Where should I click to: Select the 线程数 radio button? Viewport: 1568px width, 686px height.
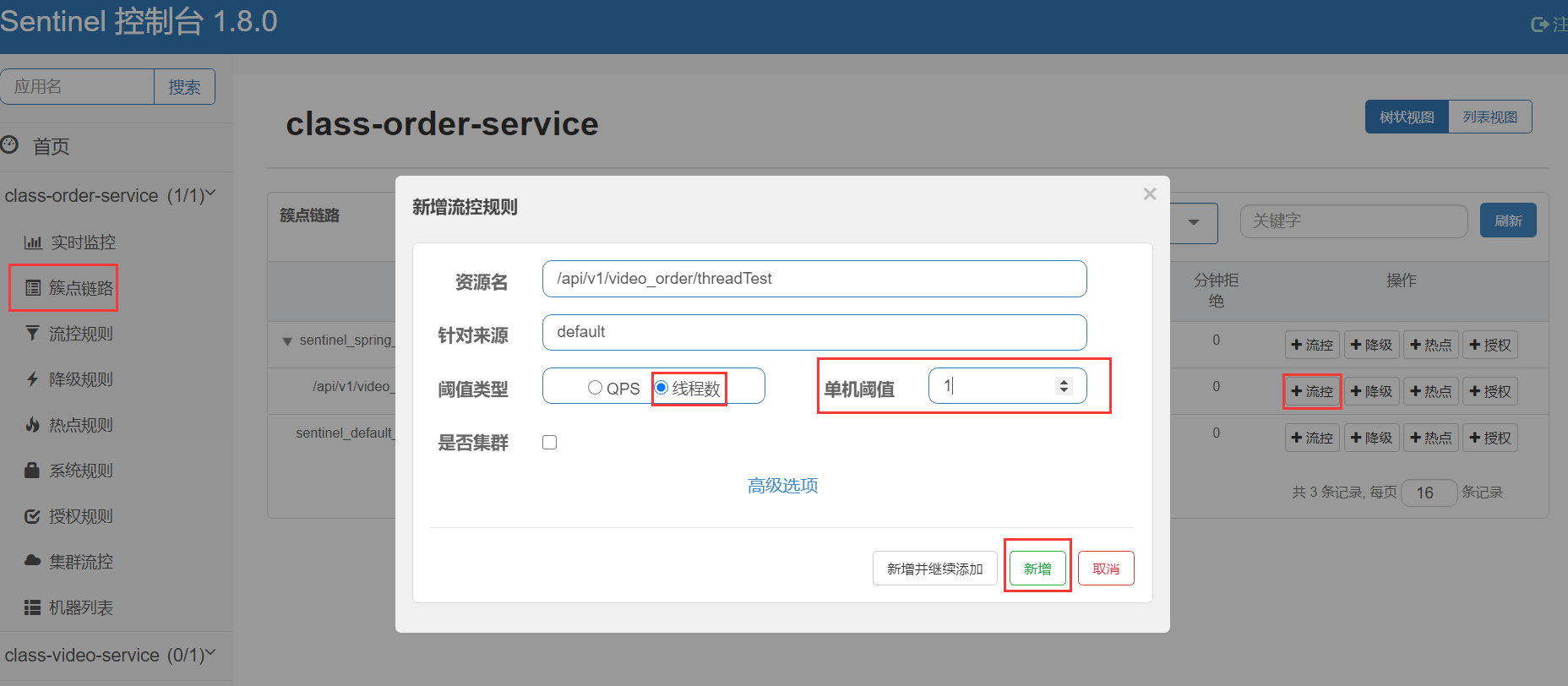tap(661, 387)
